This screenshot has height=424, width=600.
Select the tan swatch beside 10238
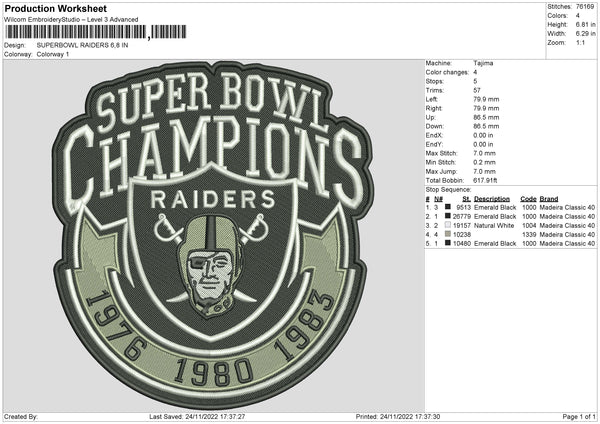tap(447, 234)
